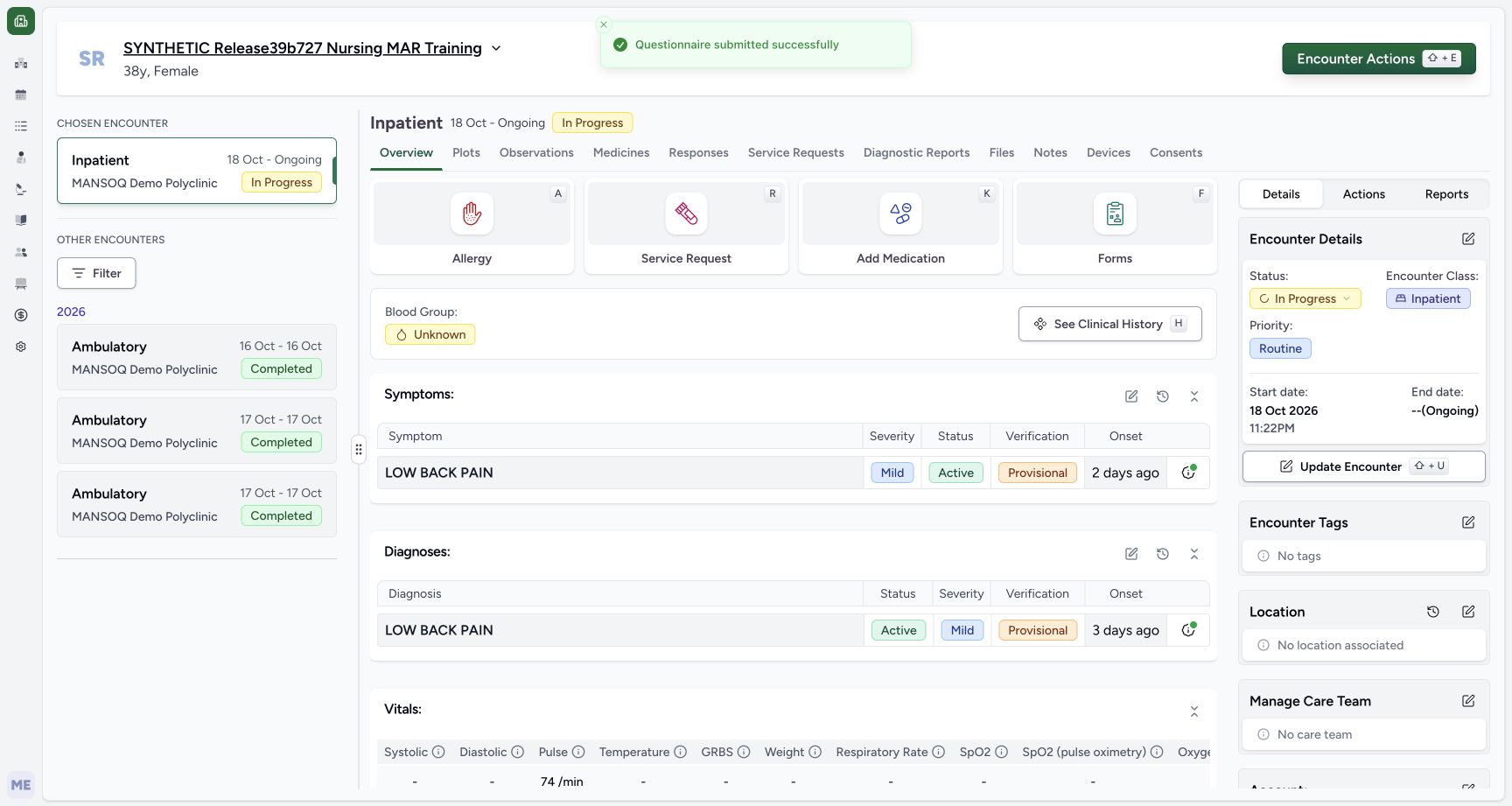Click the Service Request test tube icon
Image resolution: width=1512 pixels, height=806 pixels.
point(686,214)
